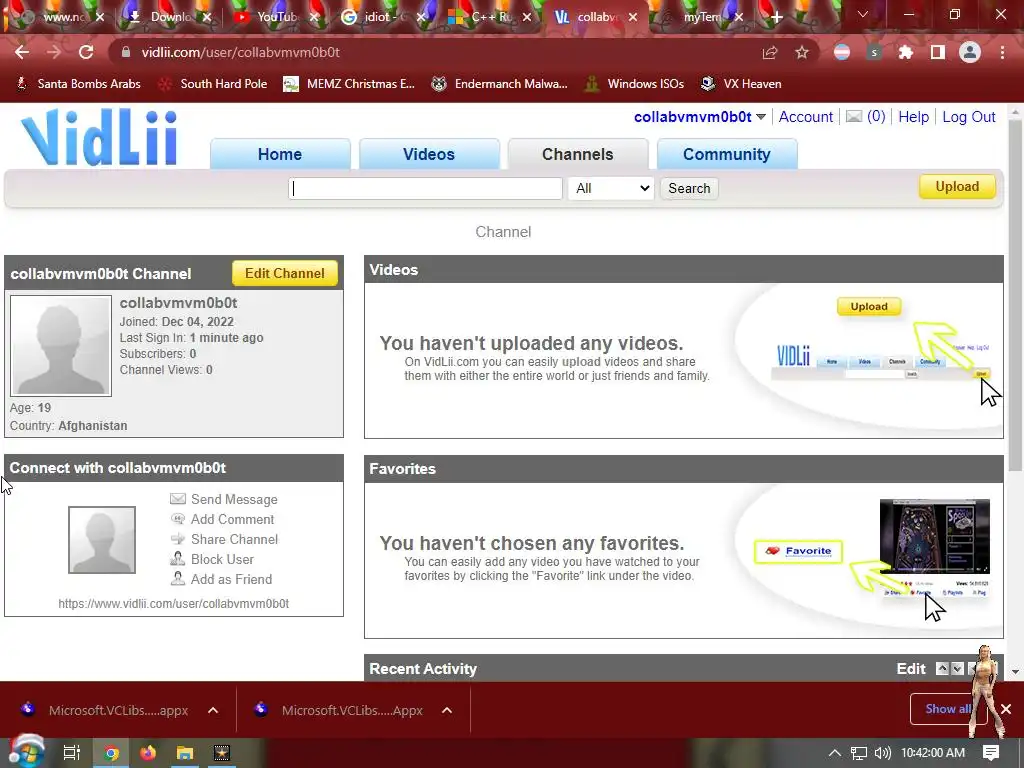Show hidden tray icons chevron
1024x768 pixels.
pos(835,753)
